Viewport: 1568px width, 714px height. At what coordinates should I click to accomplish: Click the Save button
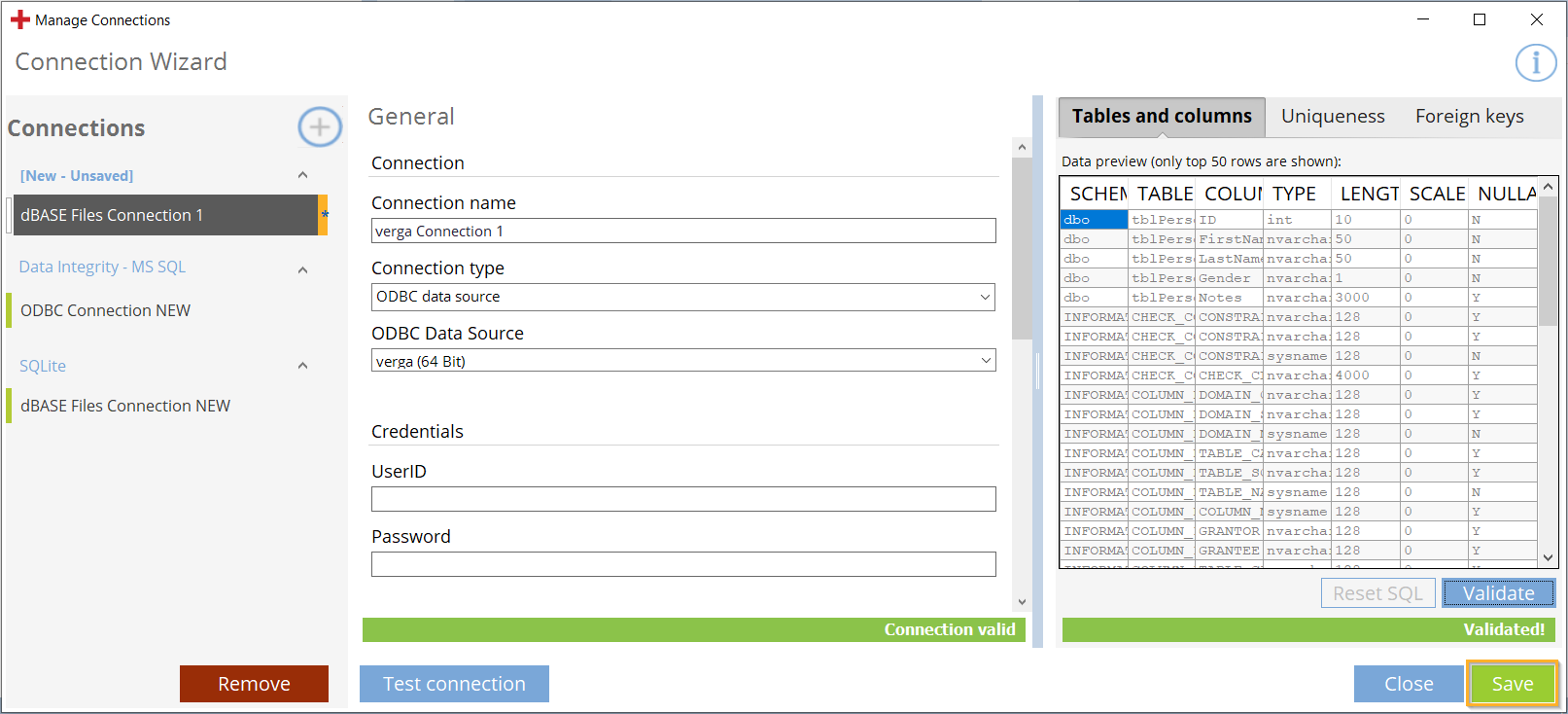click(1512, 684)
